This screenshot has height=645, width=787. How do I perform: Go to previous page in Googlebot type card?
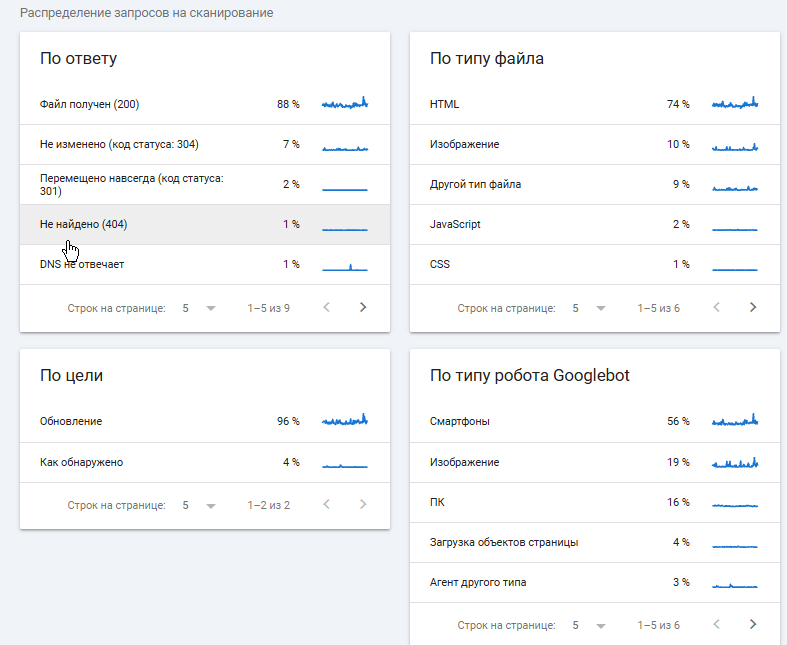[716, 624]
